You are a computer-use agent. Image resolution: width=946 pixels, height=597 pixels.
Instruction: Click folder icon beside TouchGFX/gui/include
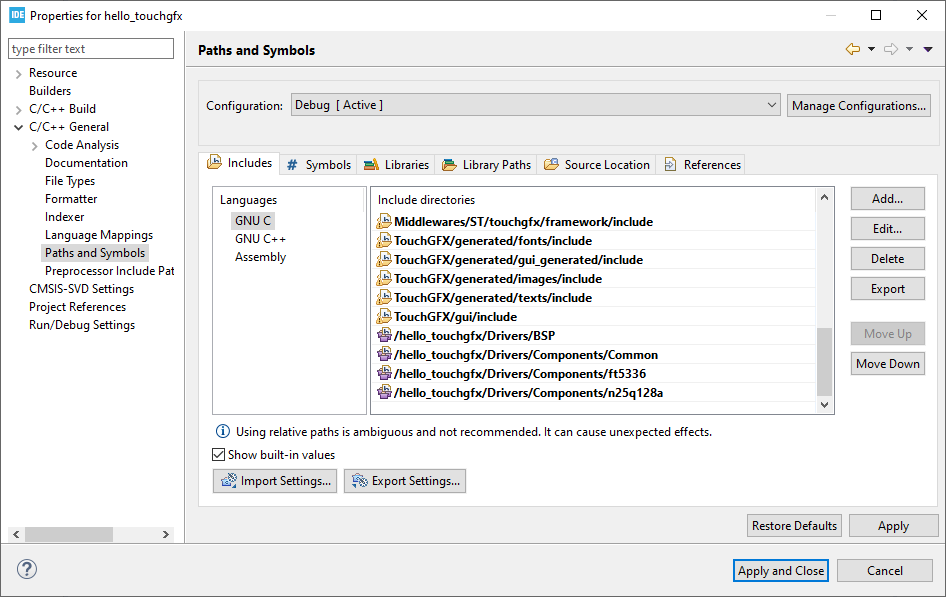click(x=384, y=317)
